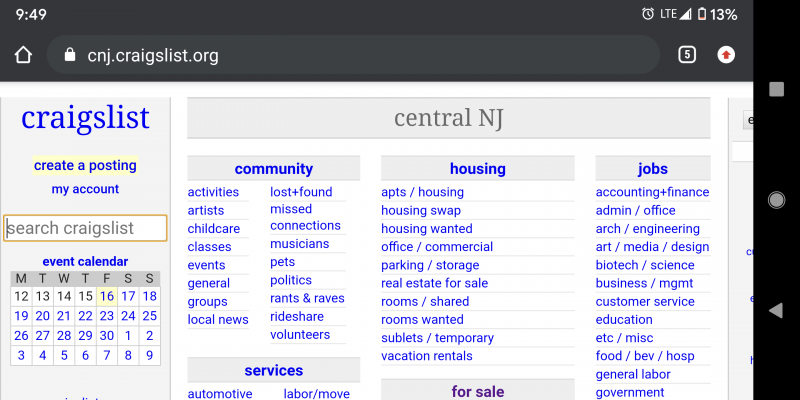Open general community link
Viewport: 800px width, 400px height.
pos(209,283)
